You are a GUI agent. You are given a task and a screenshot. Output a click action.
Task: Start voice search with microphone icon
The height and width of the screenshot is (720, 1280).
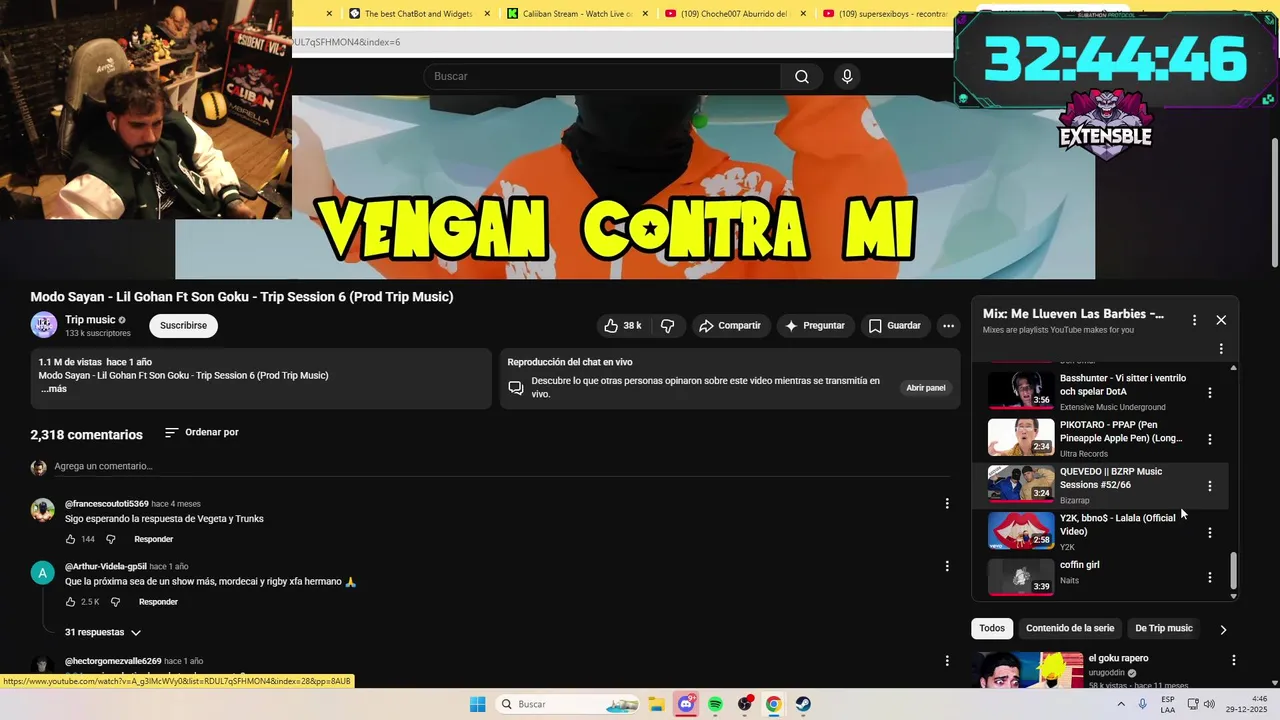coord(847,77)
